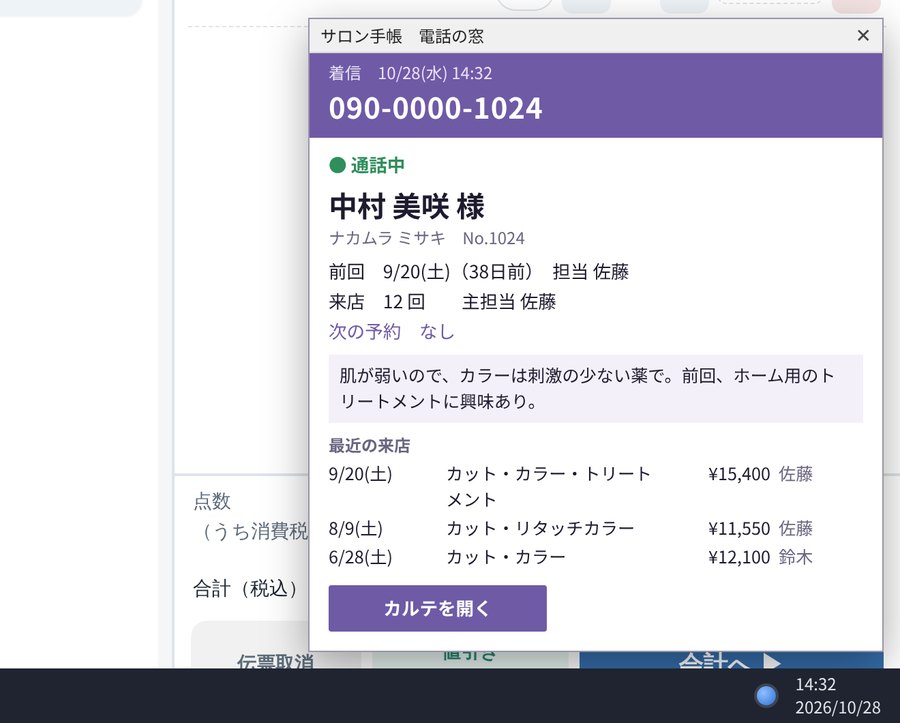Click the 通話中 call status indicator
Viewport: 900px width, 723px height.
(x=367, y=165)
